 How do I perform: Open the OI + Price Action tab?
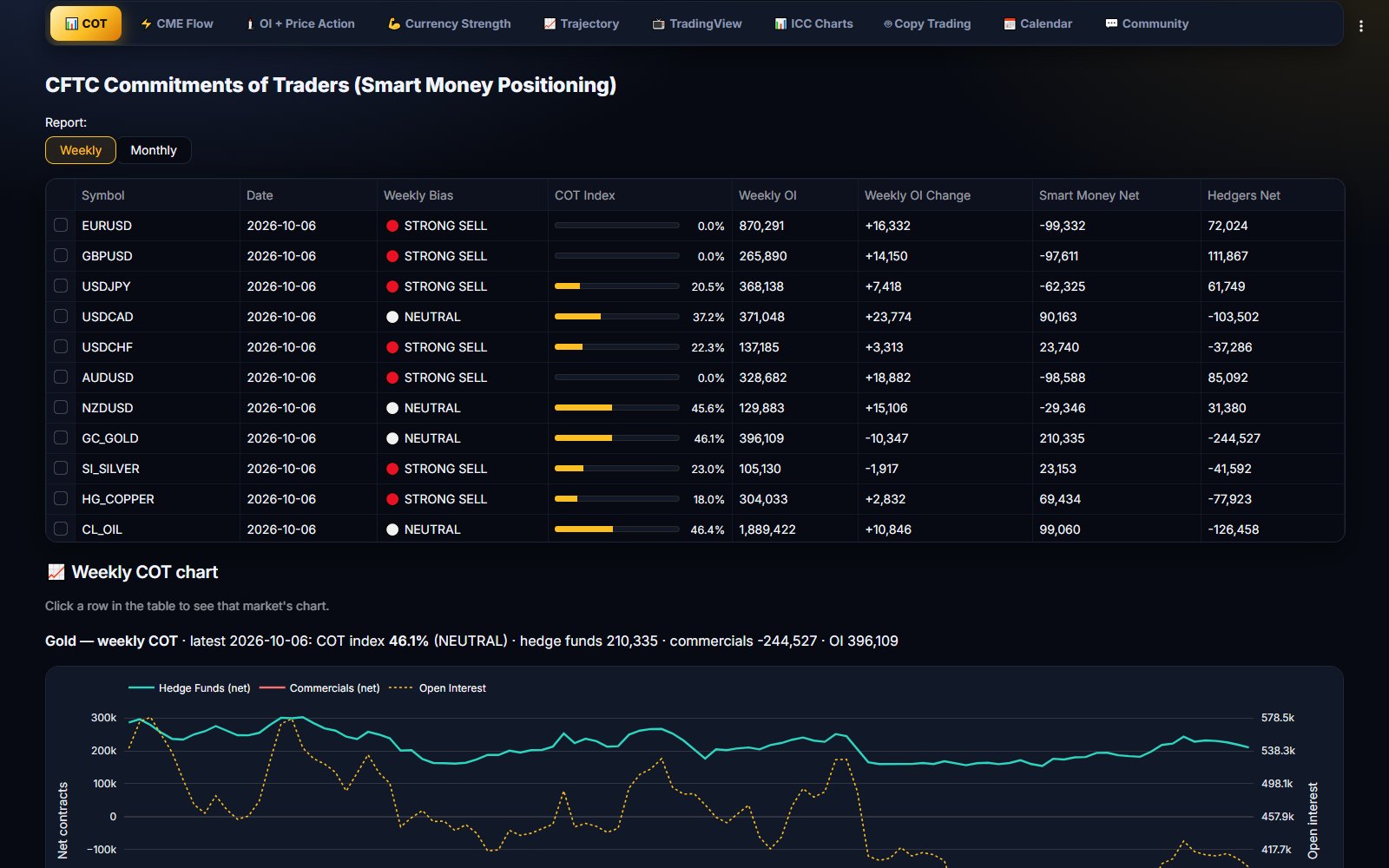click(300, 23)
